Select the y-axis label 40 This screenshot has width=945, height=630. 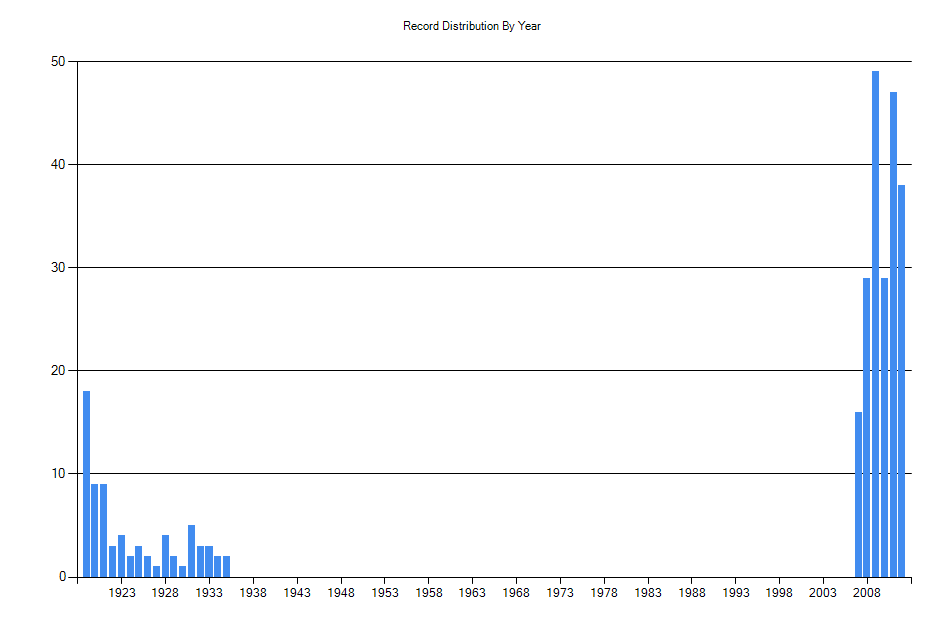(x=58, y=164)
